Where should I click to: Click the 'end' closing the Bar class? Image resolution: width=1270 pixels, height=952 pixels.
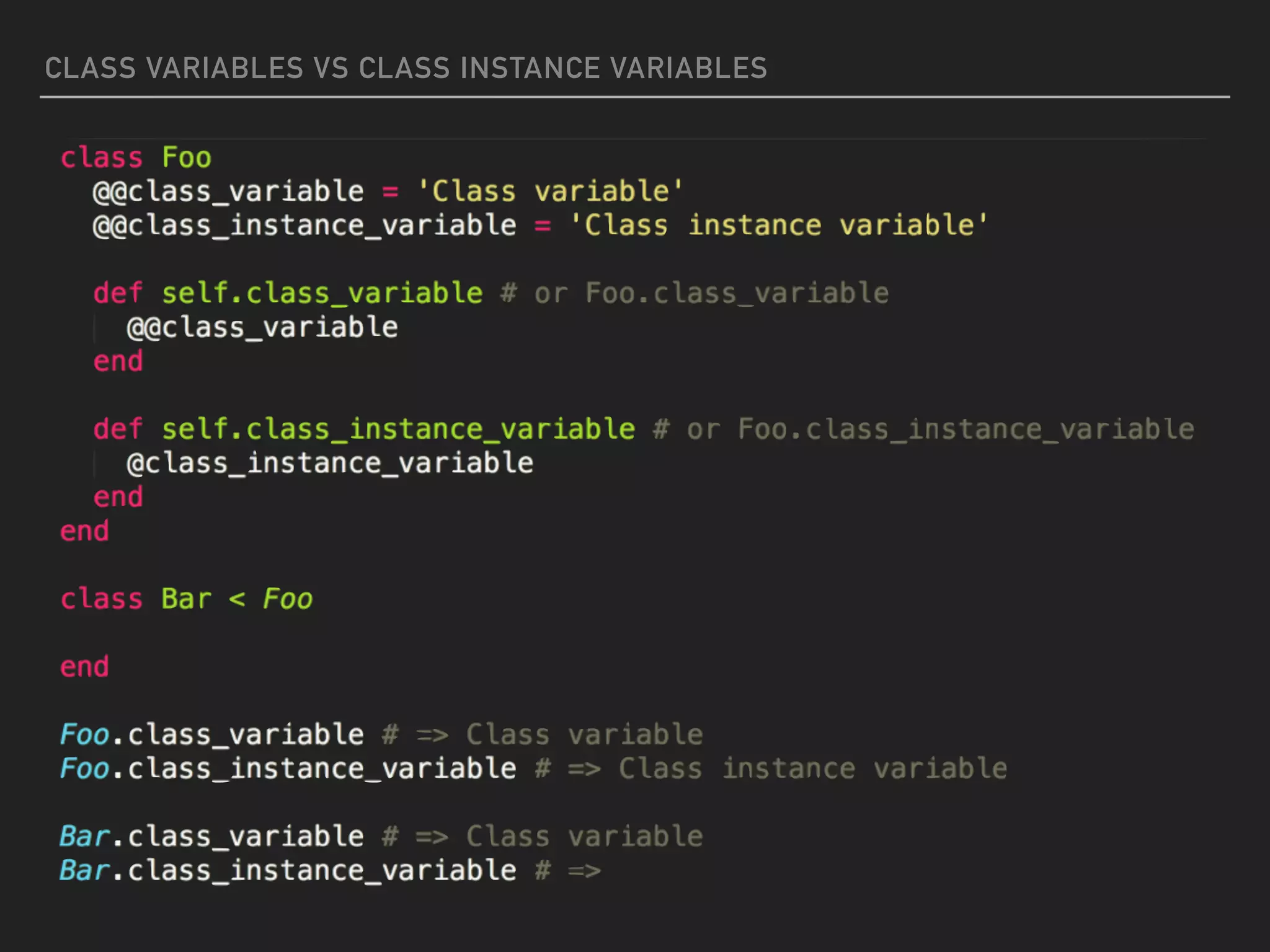[84, 667]
